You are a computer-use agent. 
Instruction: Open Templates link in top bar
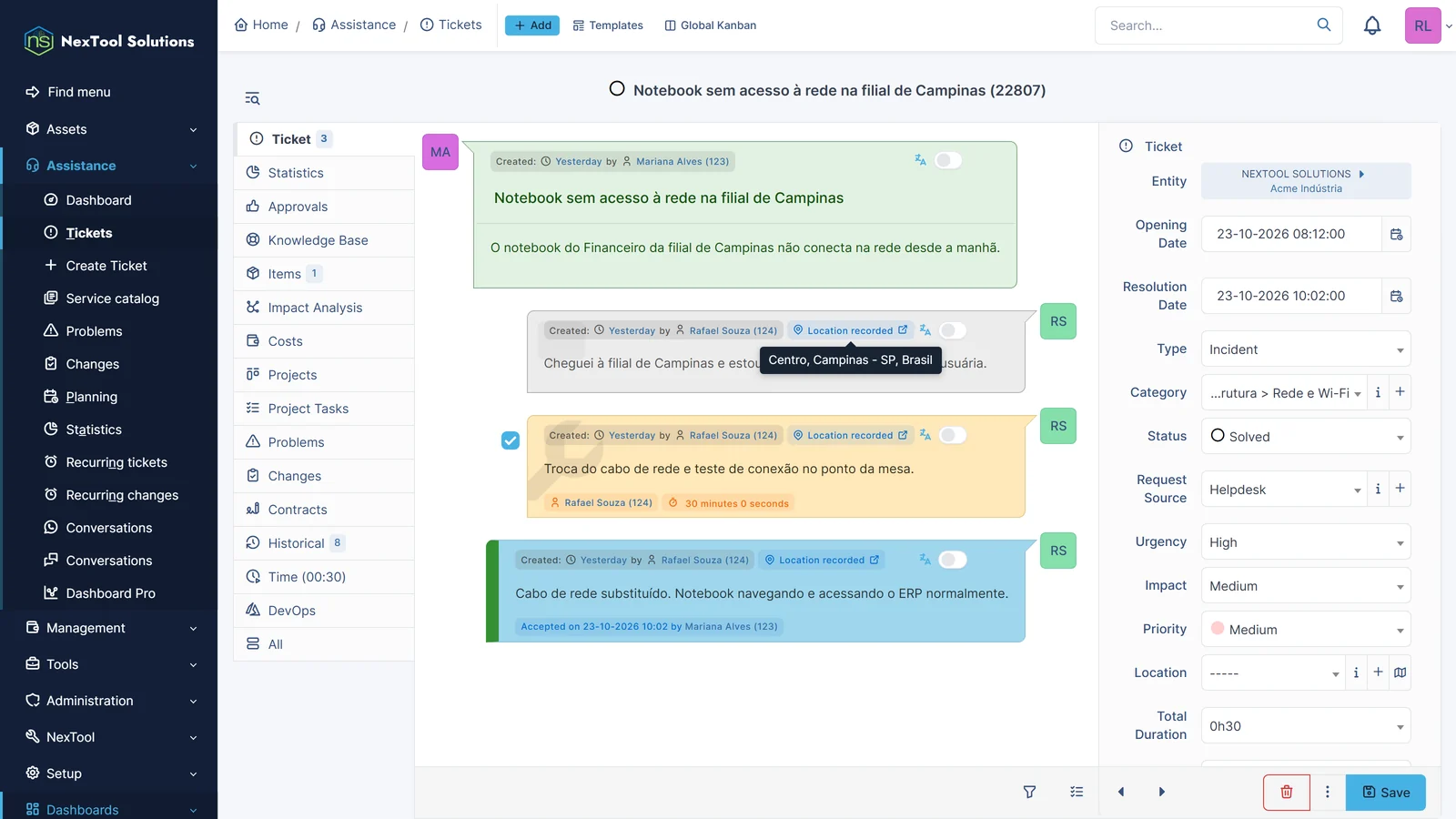tap(608, 25)
